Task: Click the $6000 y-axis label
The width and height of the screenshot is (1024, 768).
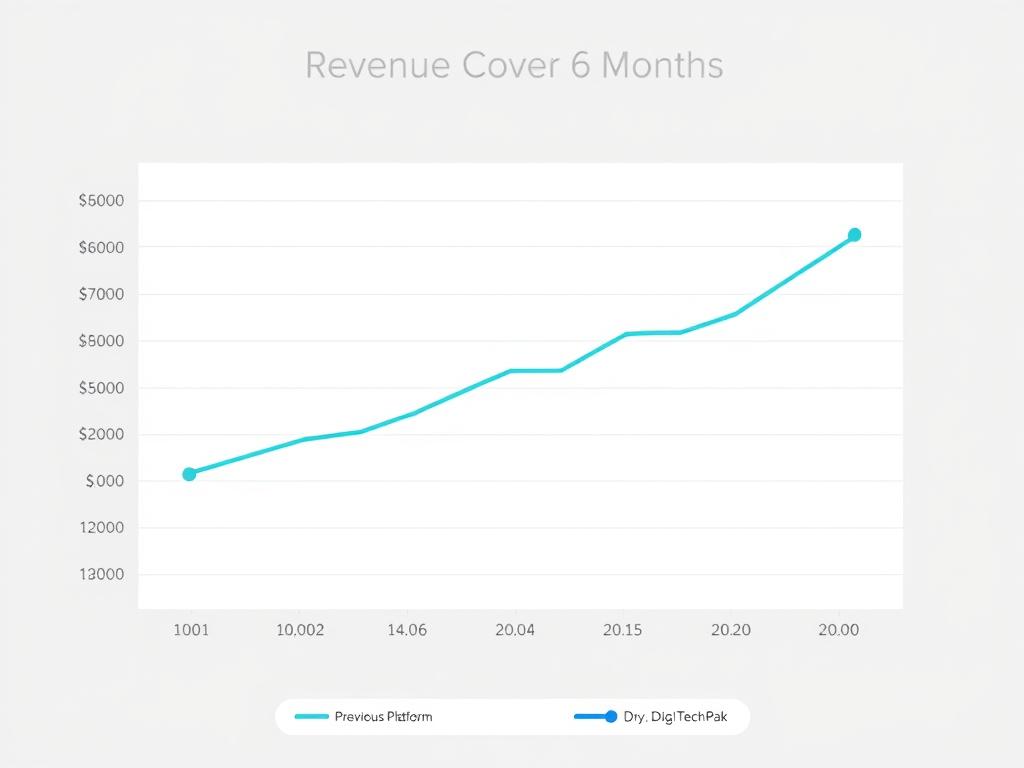Action: 101,247
